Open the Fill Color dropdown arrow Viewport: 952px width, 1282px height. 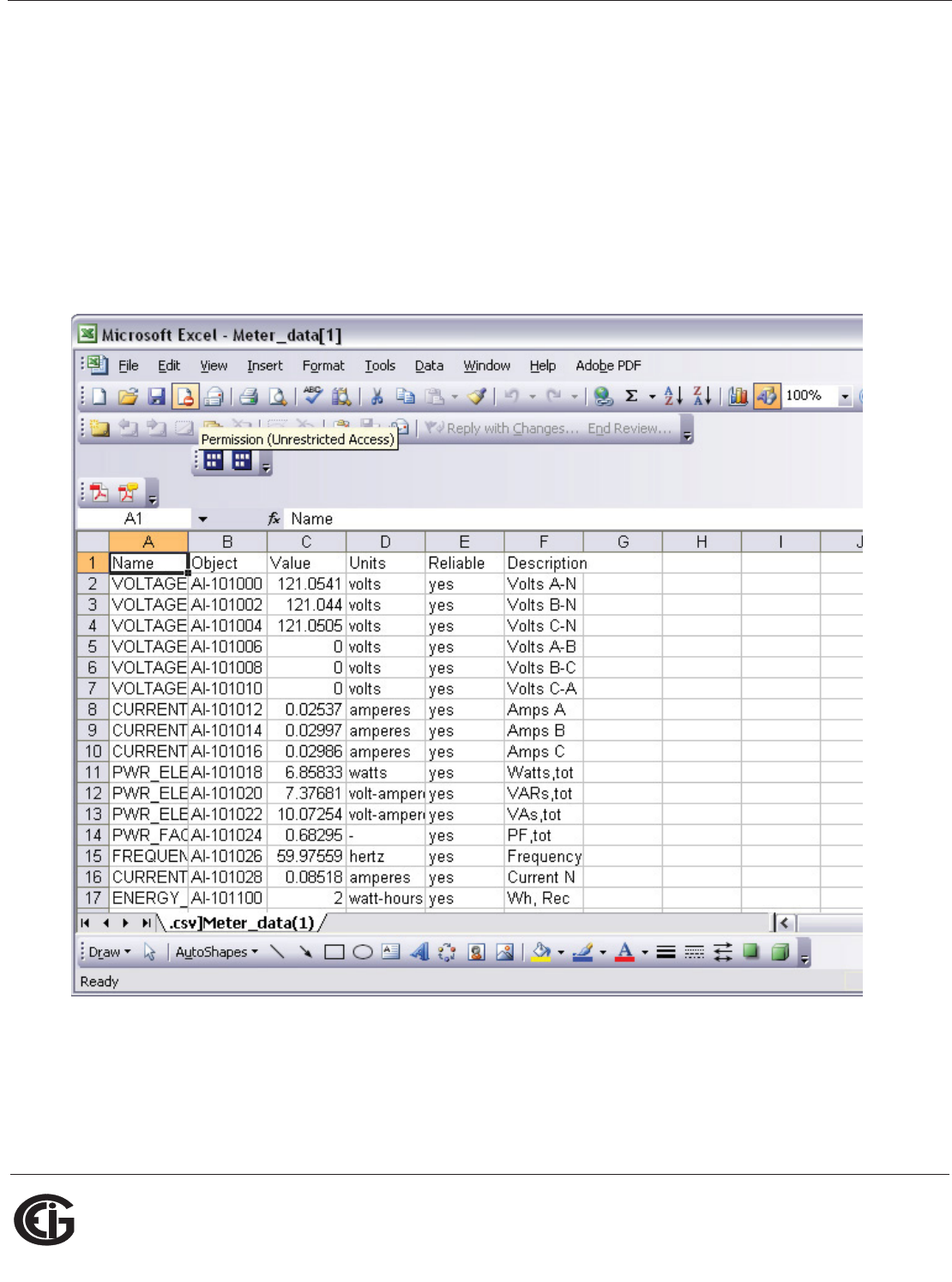[560, 953]
